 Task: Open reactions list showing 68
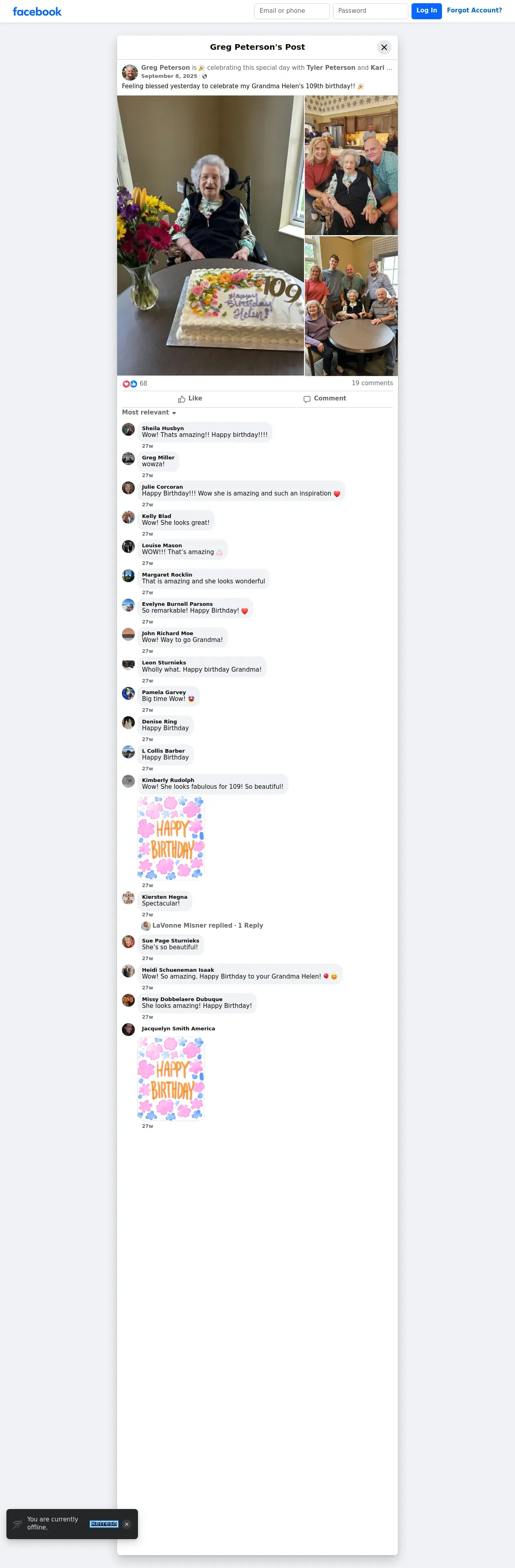point(135,384)
